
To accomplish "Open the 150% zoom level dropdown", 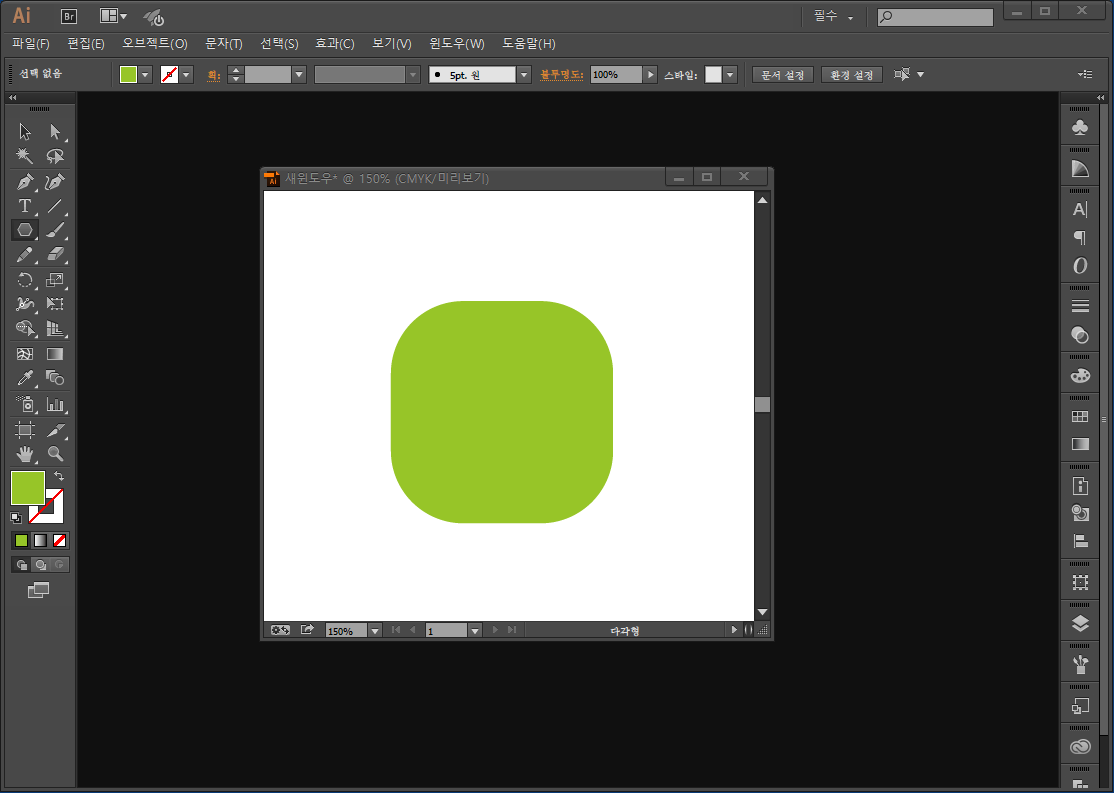I will (x=375, y=631).
